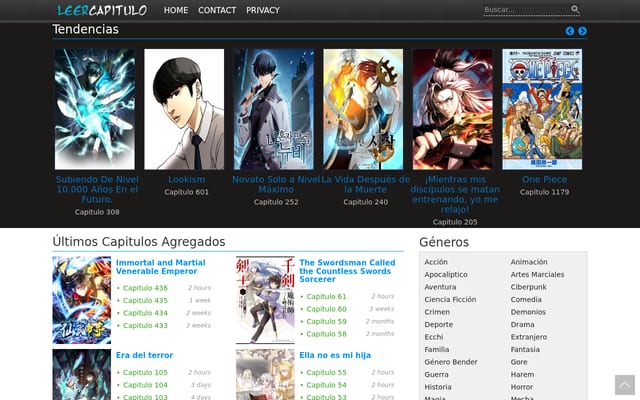
Task: Click the Lookism title link
Action: coord(187,180)
